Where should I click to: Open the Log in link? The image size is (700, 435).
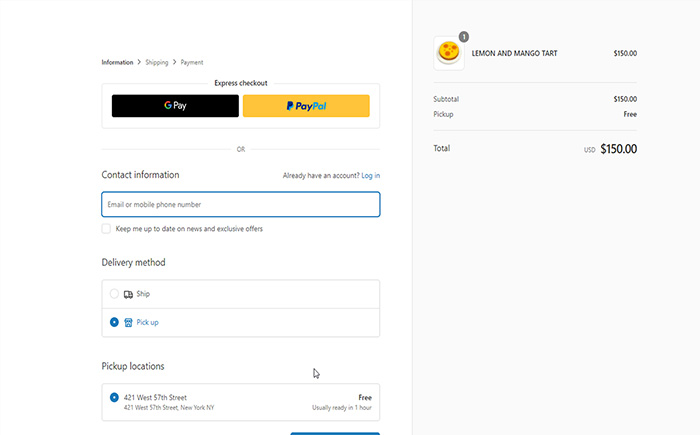click(x=371, y=176)
